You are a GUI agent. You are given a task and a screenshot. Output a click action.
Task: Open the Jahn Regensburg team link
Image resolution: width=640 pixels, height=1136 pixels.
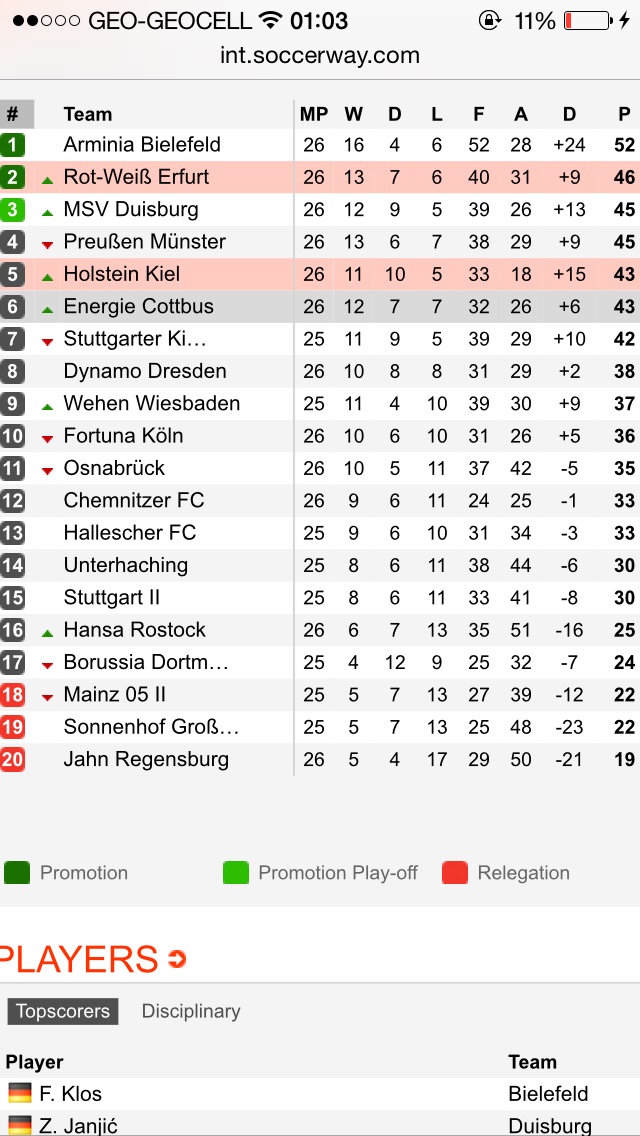[x=146, y=759]
